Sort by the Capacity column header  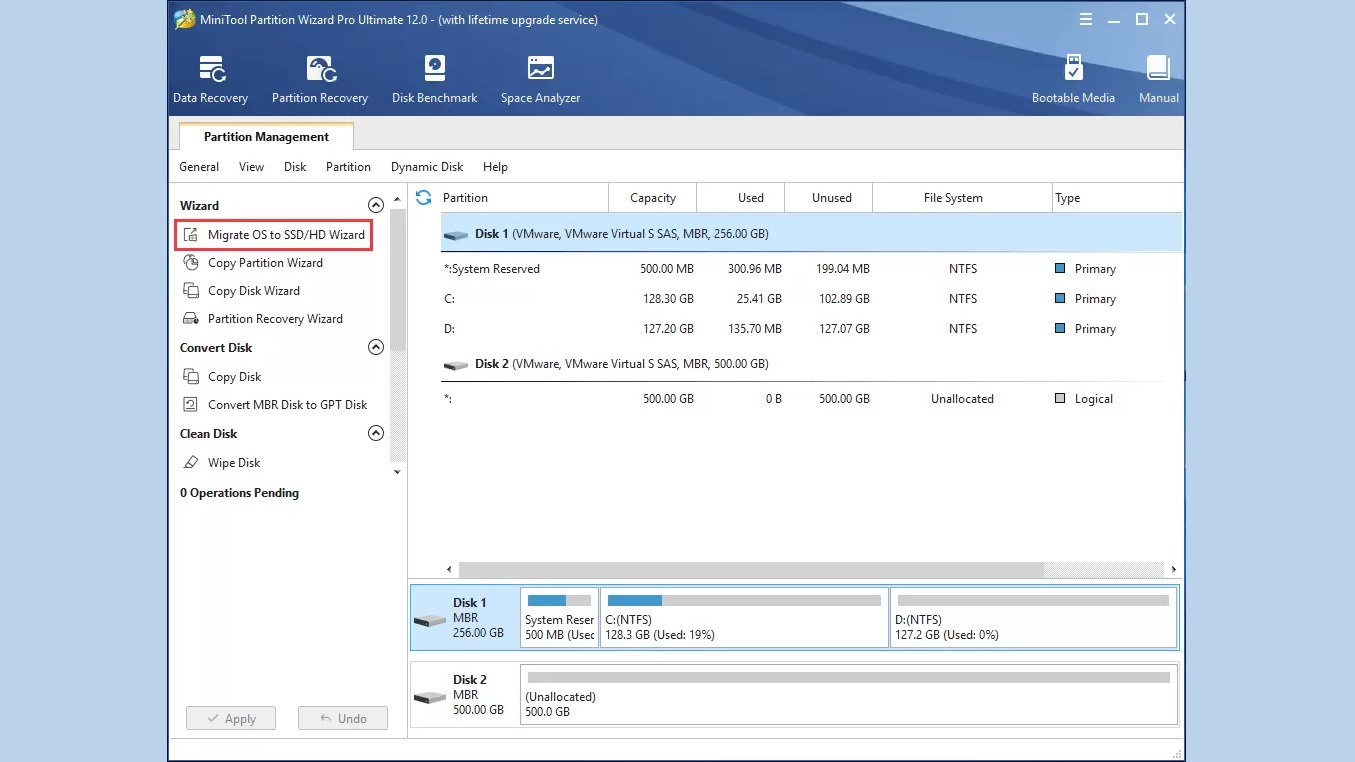pyautogui.click(x=653, y=198)
